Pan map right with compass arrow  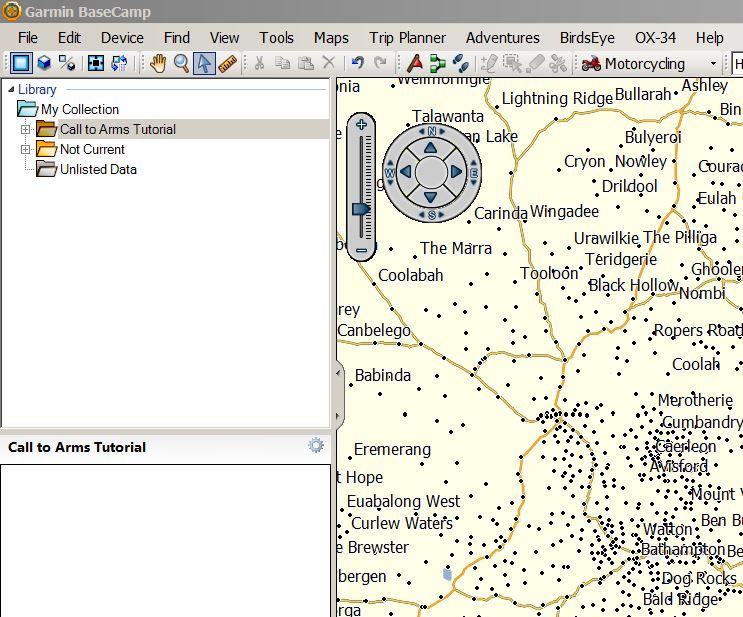456,172
